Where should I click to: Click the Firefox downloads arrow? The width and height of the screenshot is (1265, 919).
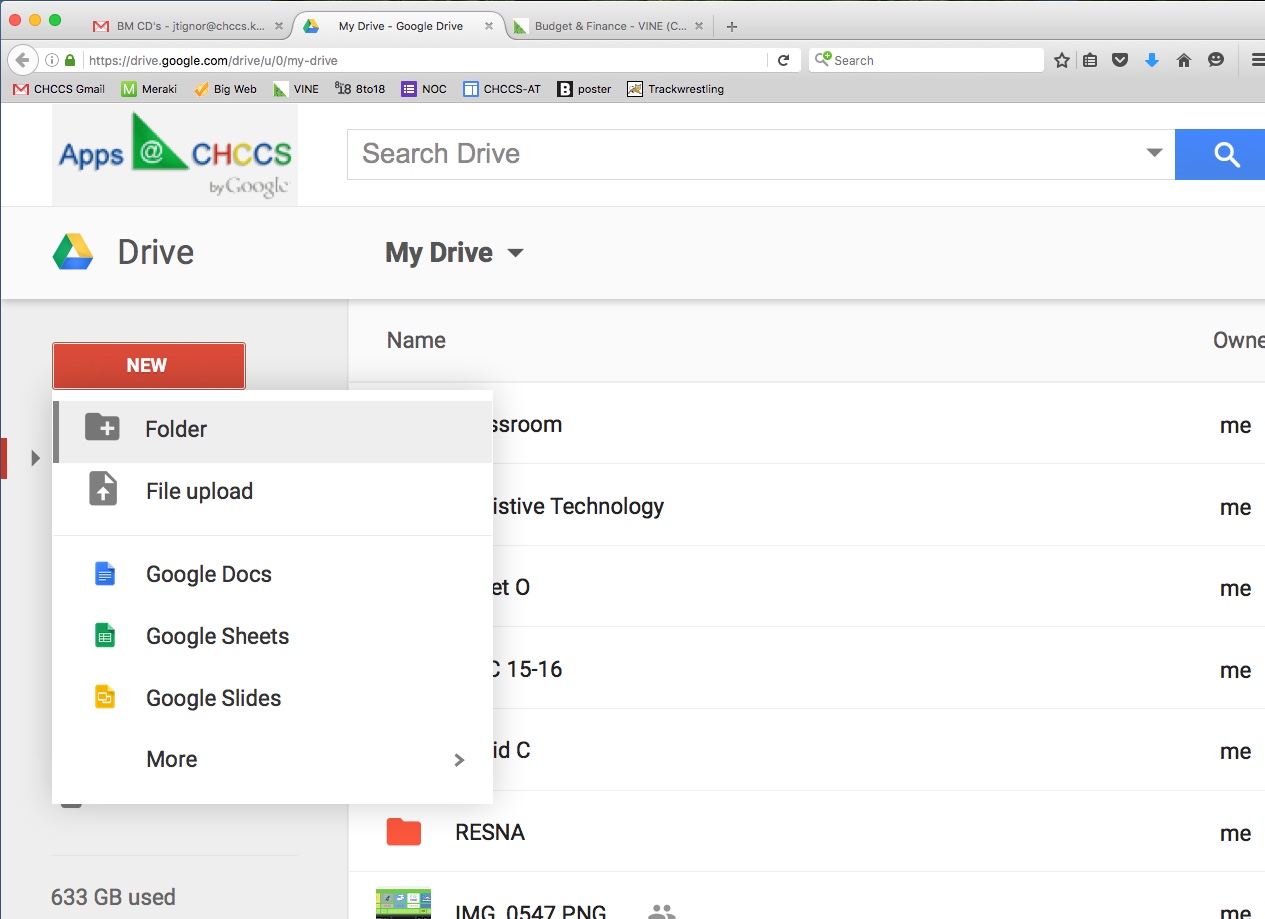click(1151, 60)
